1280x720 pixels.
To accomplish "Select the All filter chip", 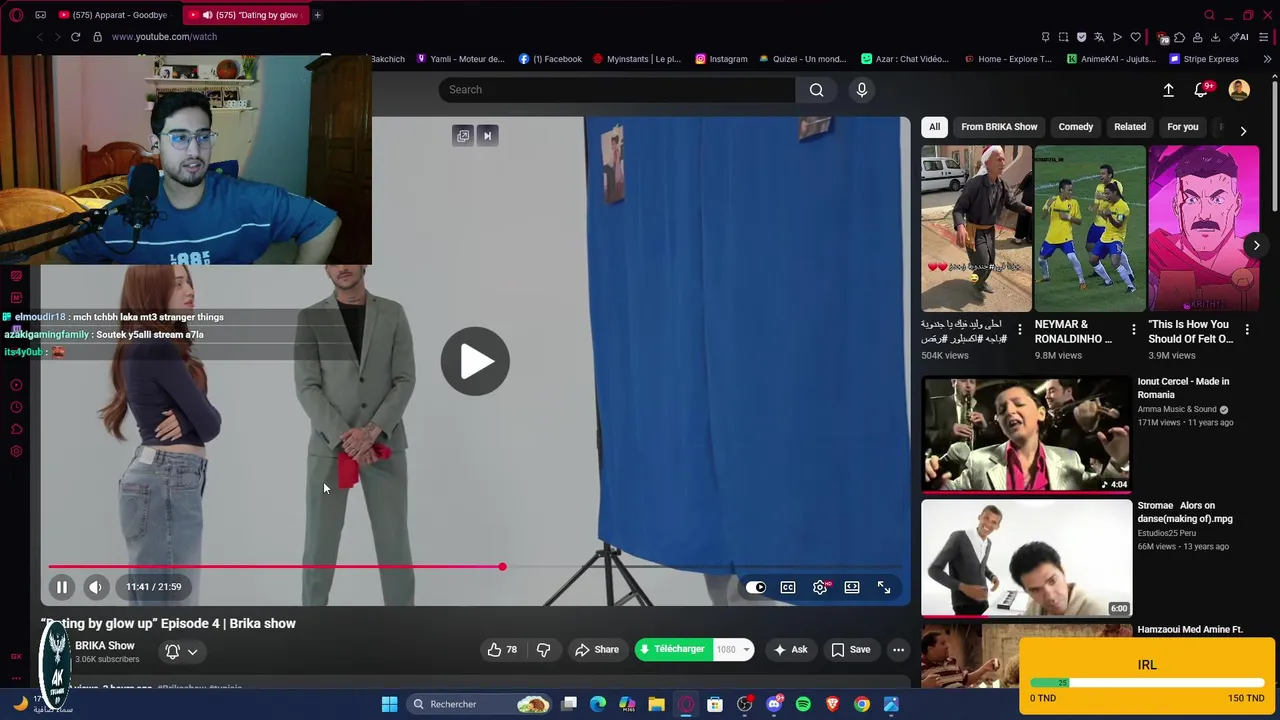I will point(934,127).
